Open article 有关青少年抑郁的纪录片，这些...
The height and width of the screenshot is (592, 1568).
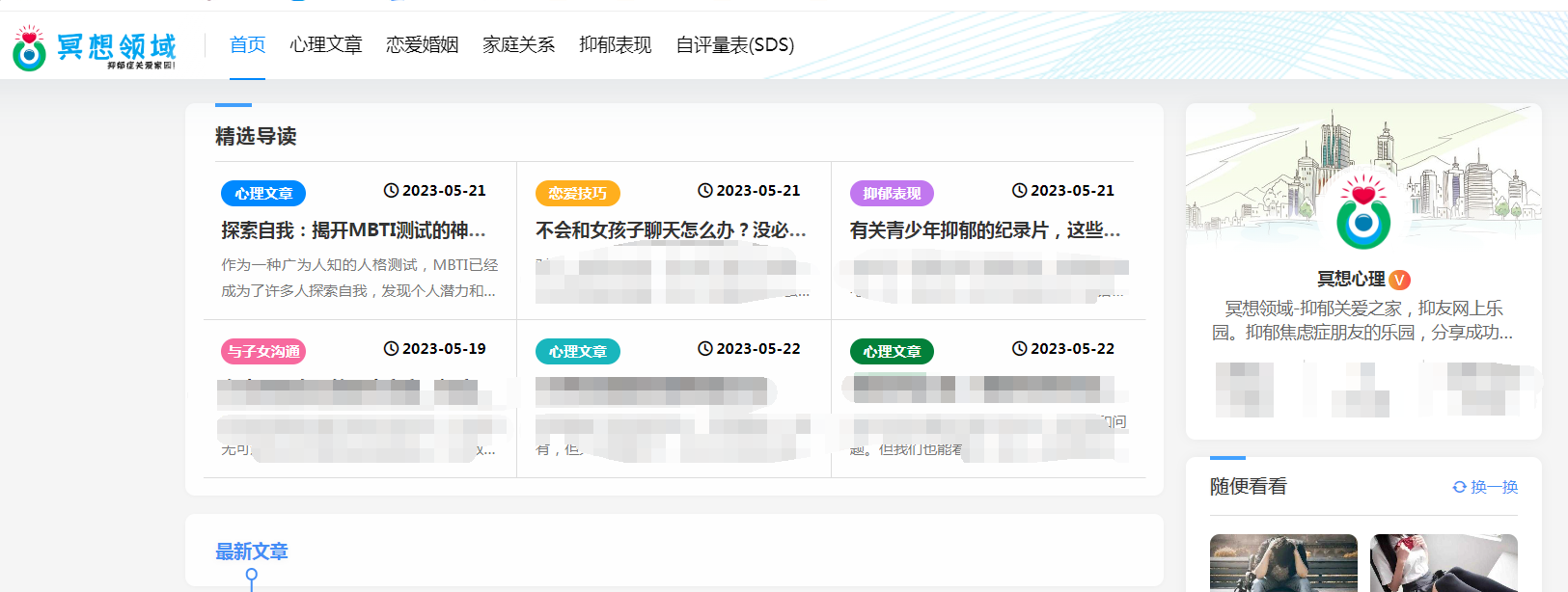coord(985,230)
